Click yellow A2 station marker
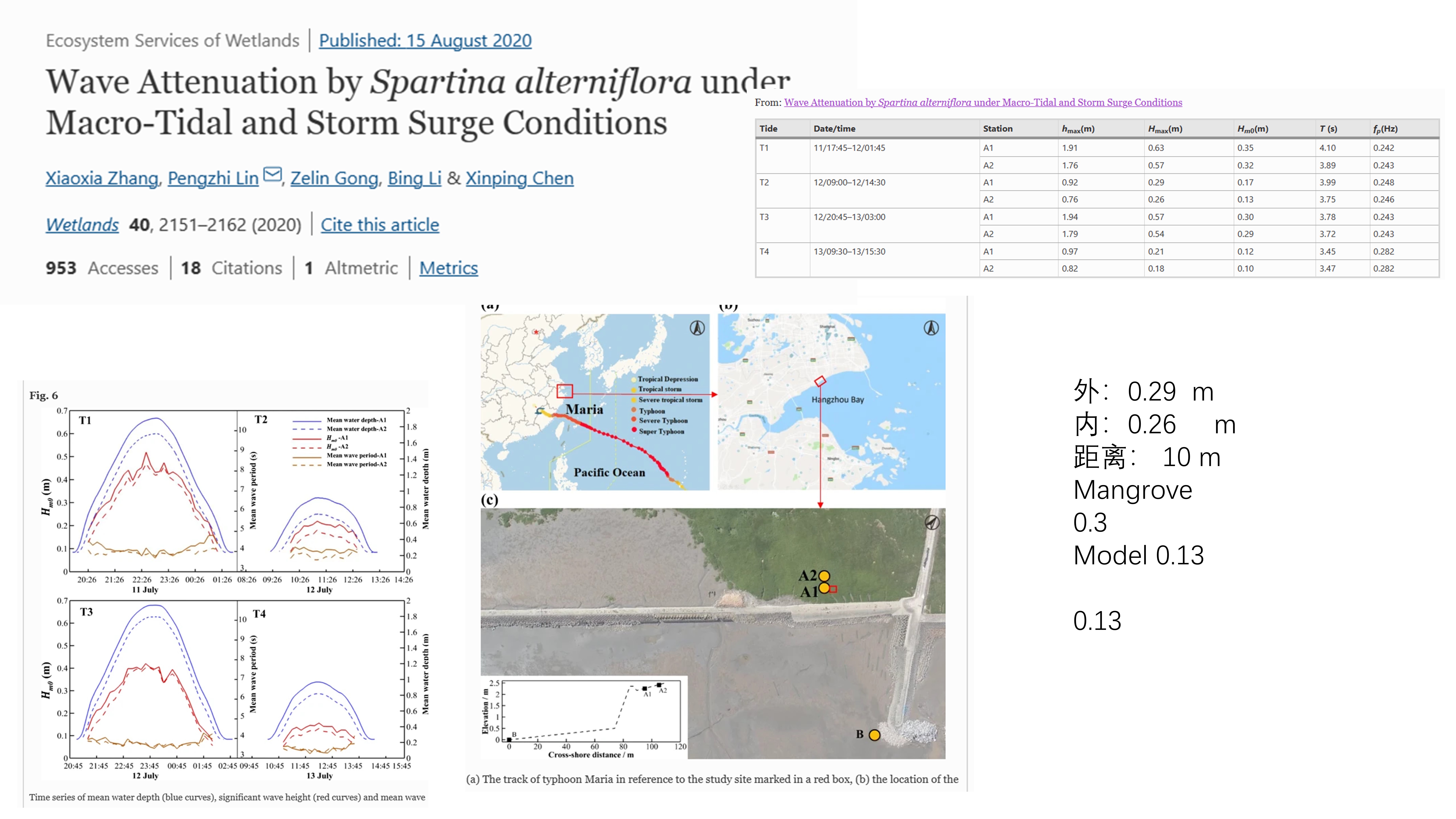The height and width of the screenshot is (819, 1456). click(824, 576)
